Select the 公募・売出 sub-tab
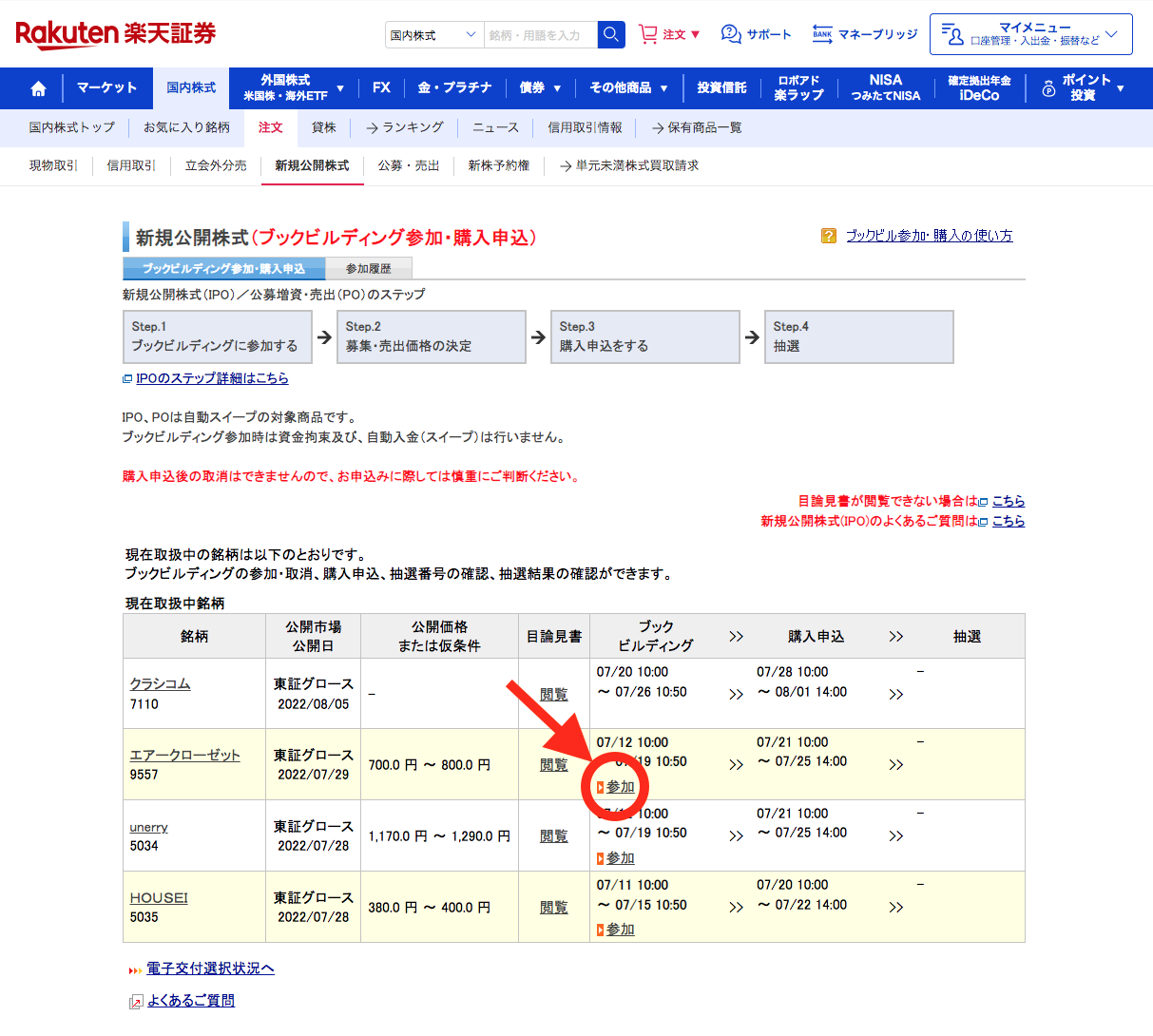 click(409, 165)
